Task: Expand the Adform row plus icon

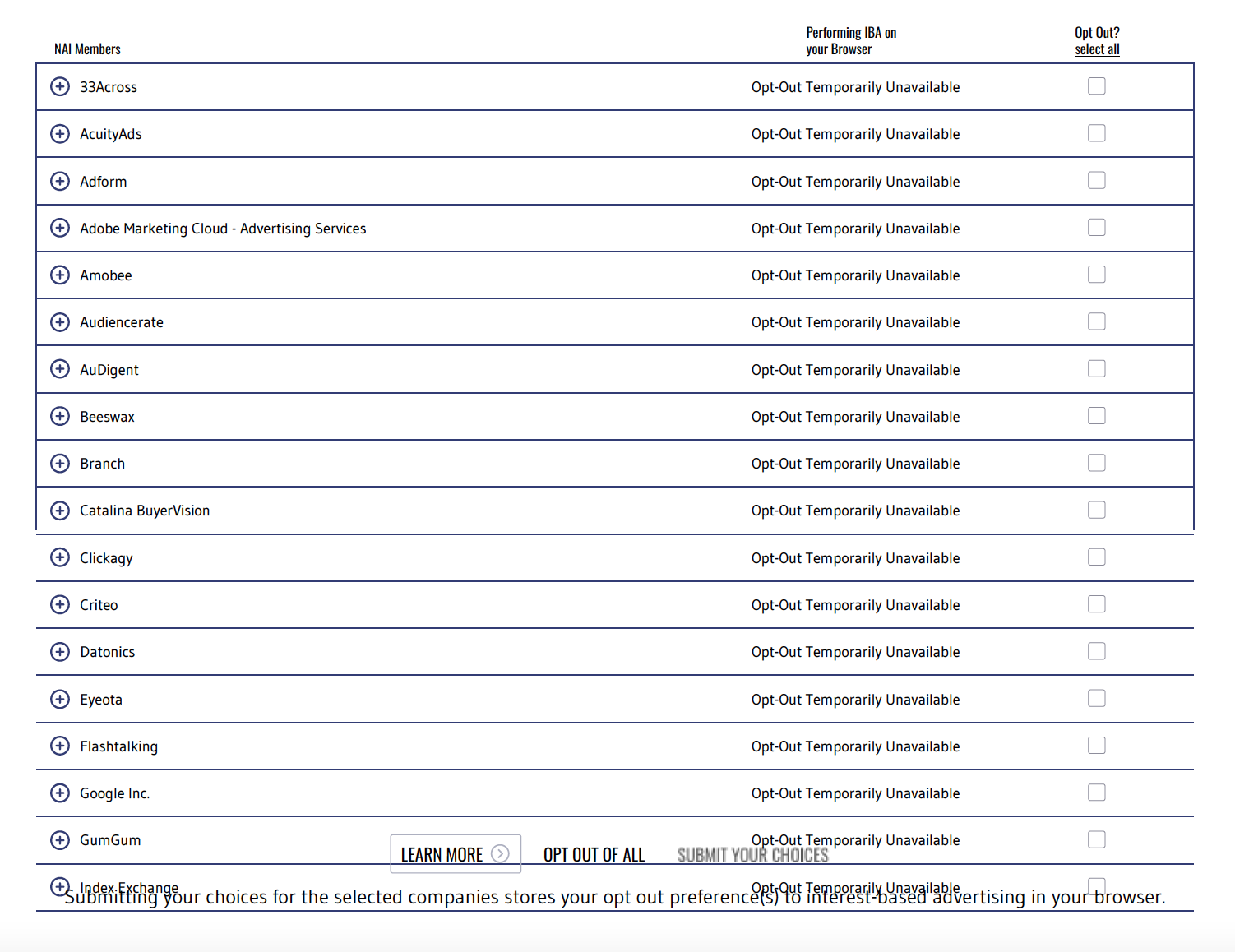Action: pyautogui.click(x=60, y=181)
